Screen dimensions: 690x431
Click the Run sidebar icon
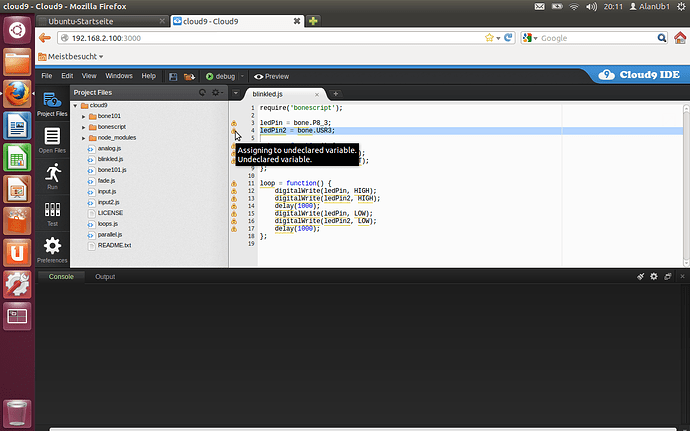tap(52, 177)
